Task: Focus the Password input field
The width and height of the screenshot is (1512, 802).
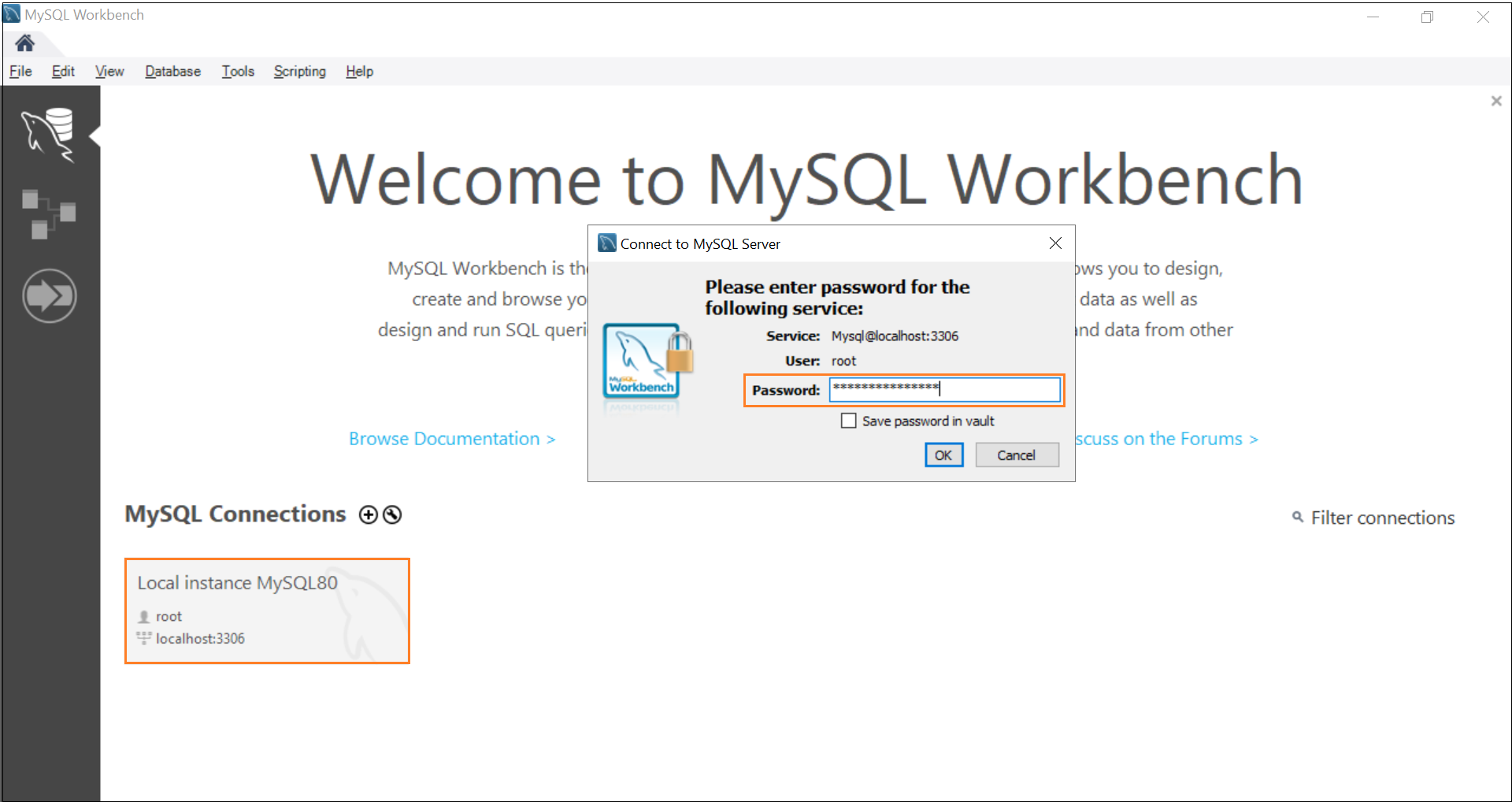Action: point(944,389)
